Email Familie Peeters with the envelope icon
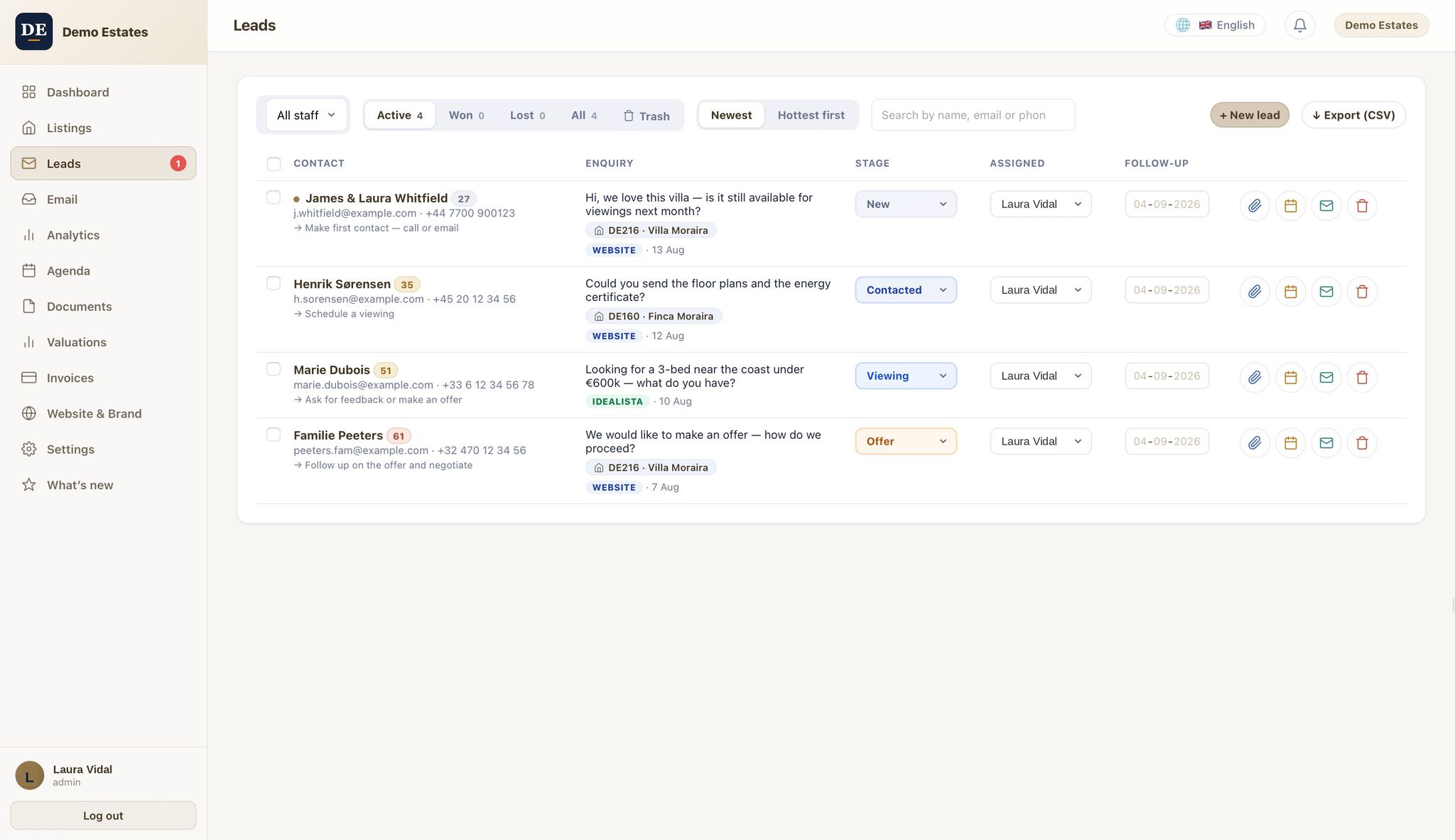The width and height of the screenshot is (1455, 840). 1326,442
